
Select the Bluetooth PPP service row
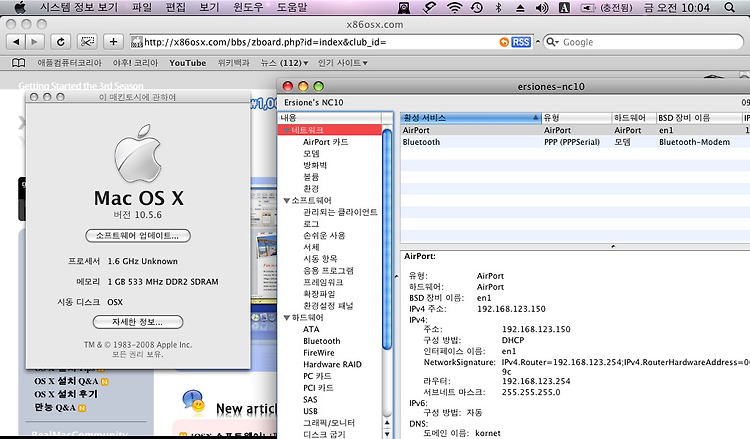[x=575, y=142]
